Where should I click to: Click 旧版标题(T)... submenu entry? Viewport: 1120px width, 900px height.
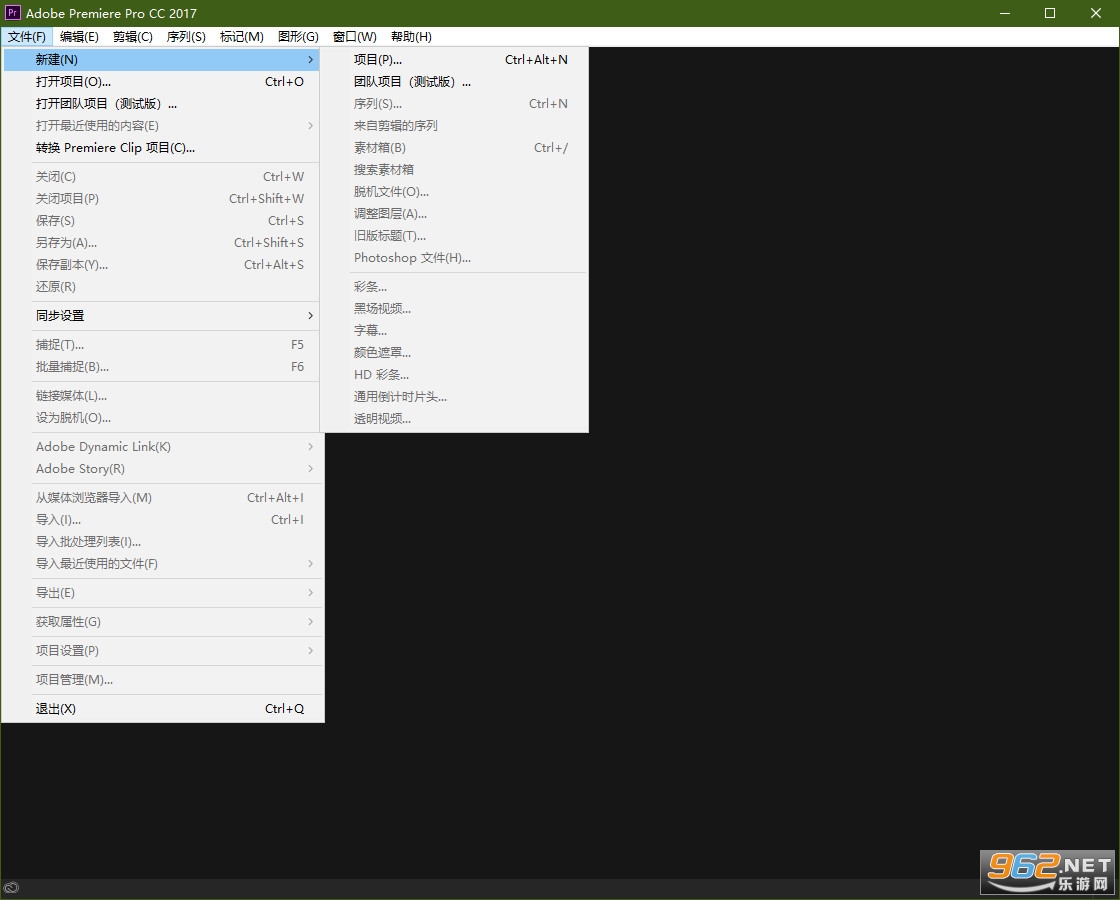[454, 236]
